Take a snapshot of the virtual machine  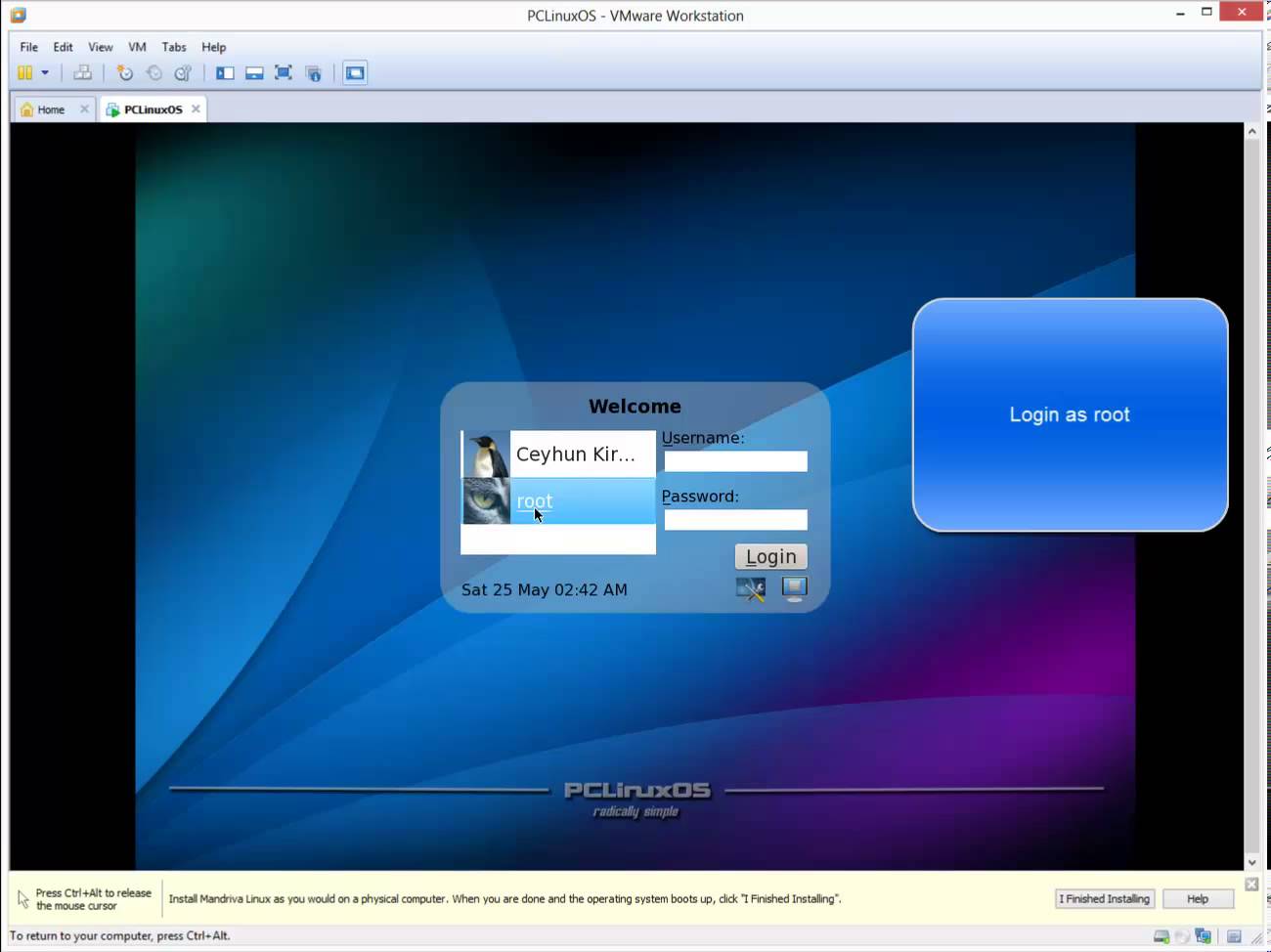coord(123,72)
